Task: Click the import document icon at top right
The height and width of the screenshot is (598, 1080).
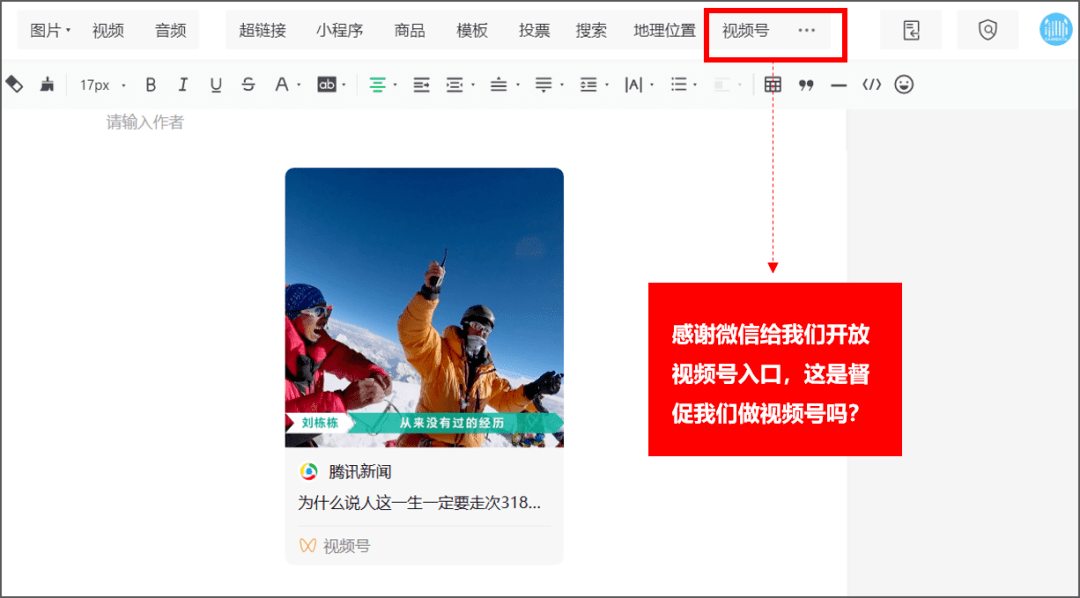Action: [910, 29]
